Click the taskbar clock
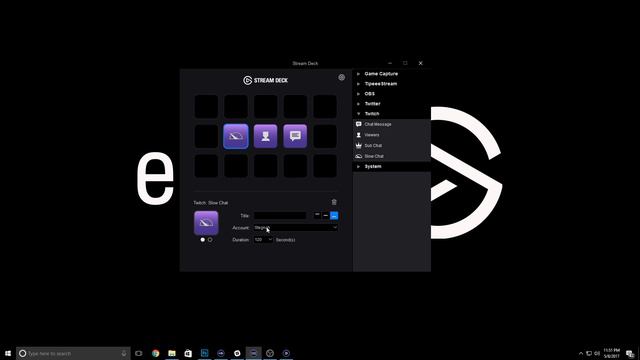 [x=611, y=353]
